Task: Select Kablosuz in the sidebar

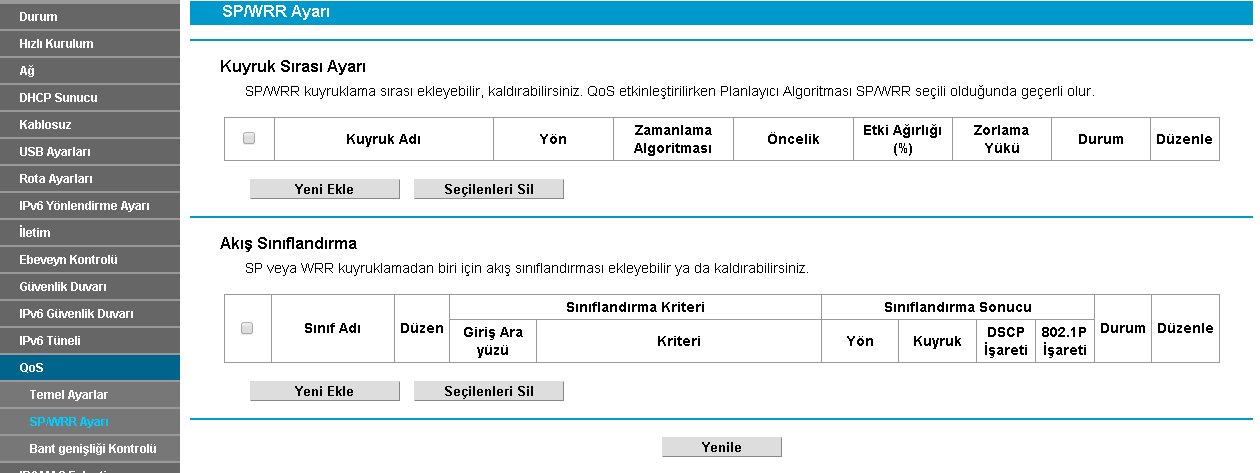Action: coord(45,125)
